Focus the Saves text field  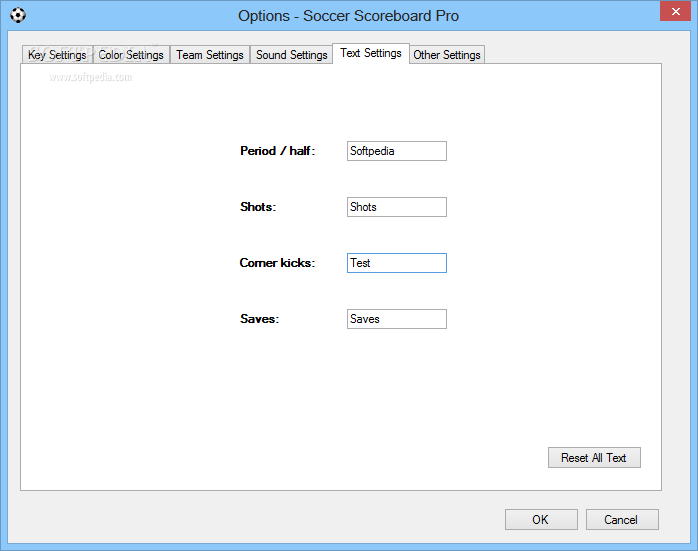(x=397, y=319)
